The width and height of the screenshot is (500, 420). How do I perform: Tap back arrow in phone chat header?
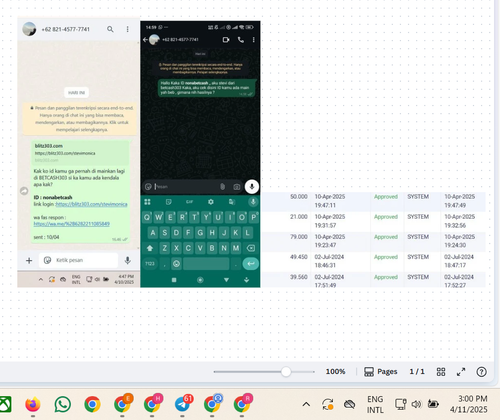(145, 40)
